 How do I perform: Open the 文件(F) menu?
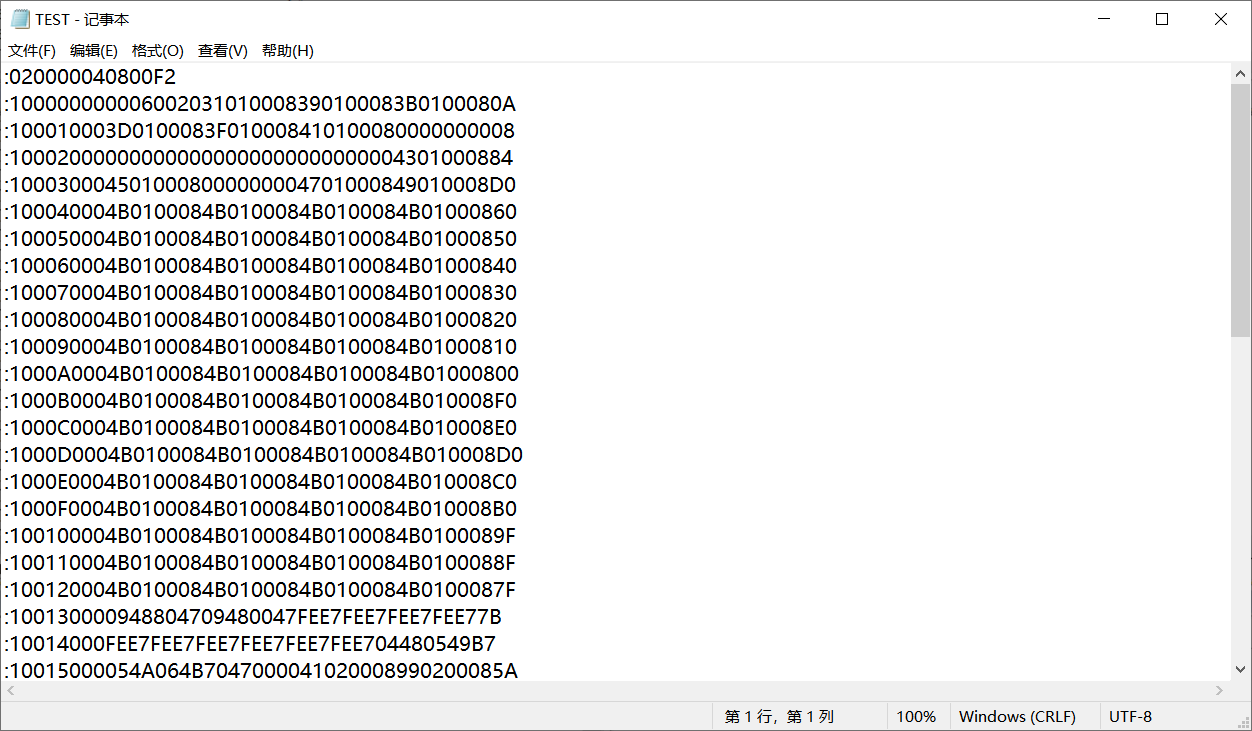coord(32,50)
